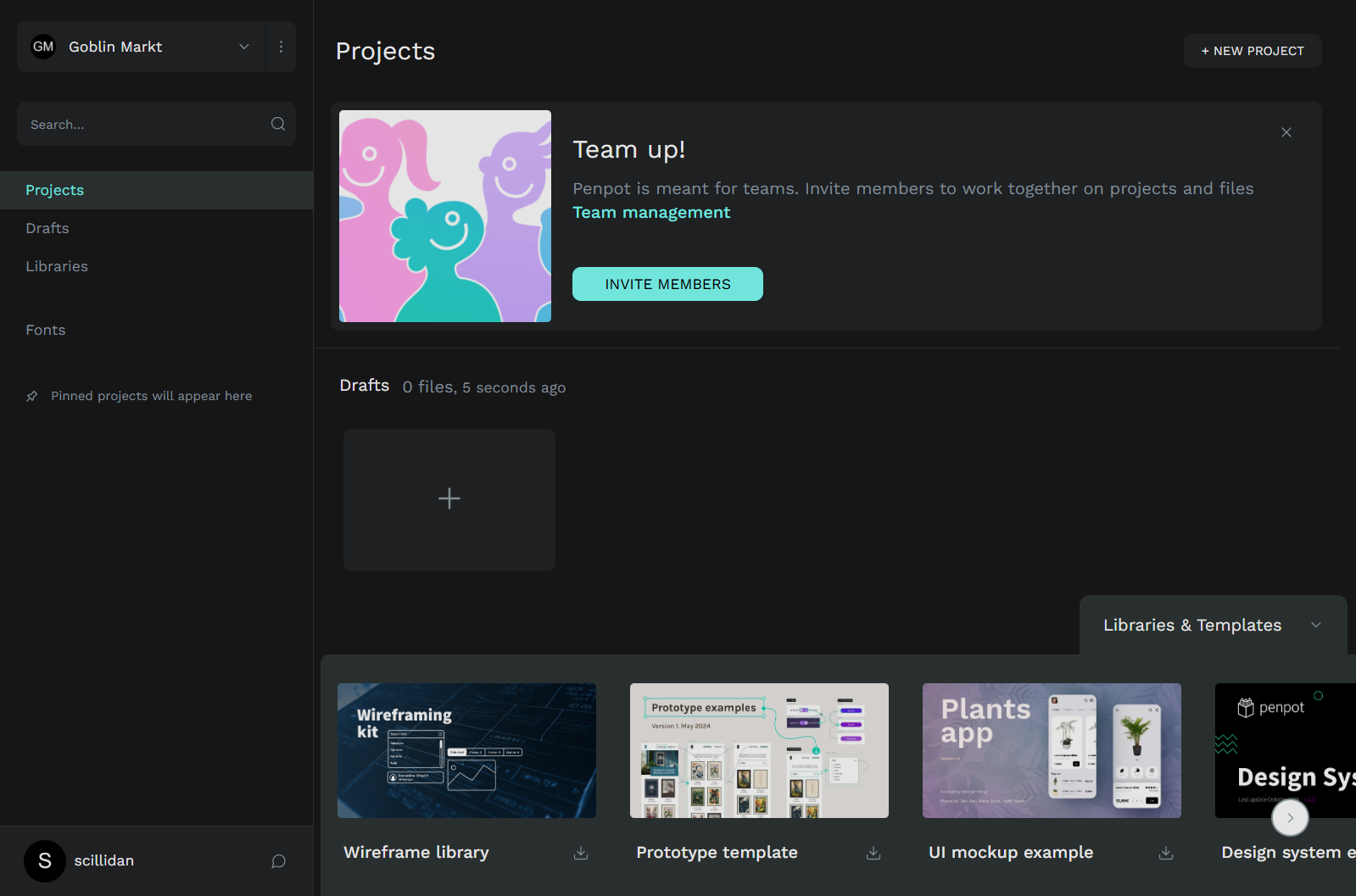This screenshot has width=1356, height=896.
Task: Download the Prototype template
Action: (x=873, y=853)
